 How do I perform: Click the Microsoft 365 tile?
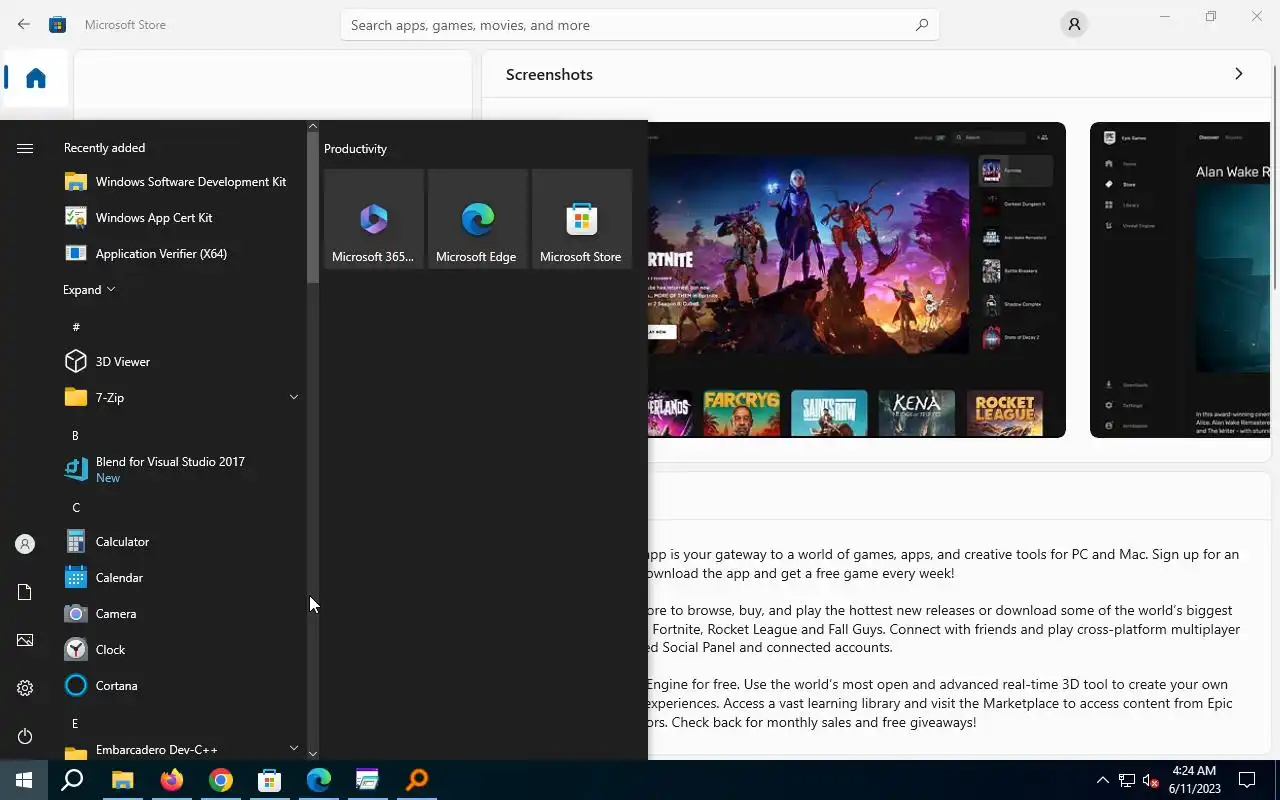(x=374, y=219)
